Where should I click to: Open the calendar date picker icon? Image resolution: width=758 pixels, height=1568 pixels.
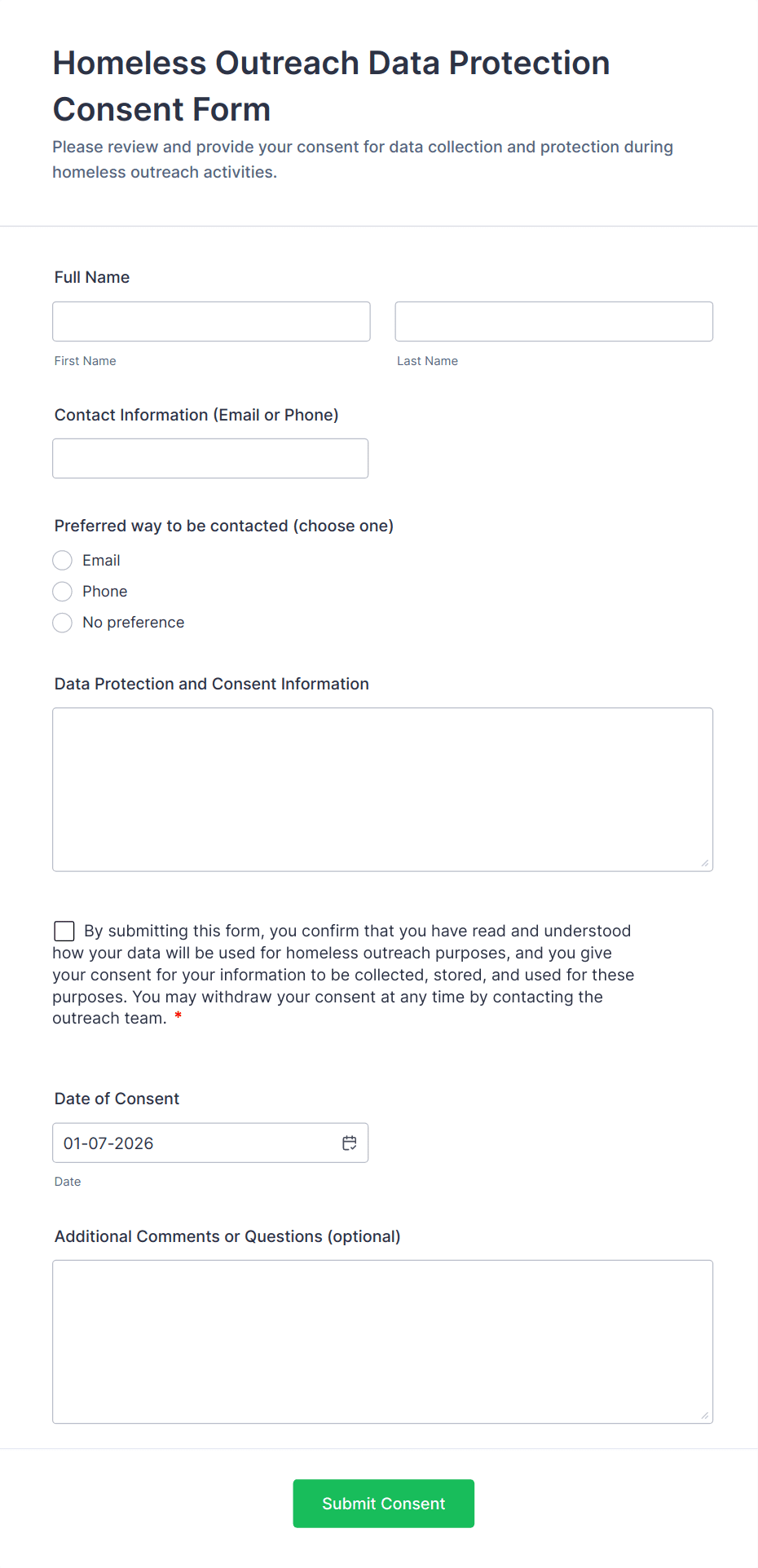[350, 1143]
